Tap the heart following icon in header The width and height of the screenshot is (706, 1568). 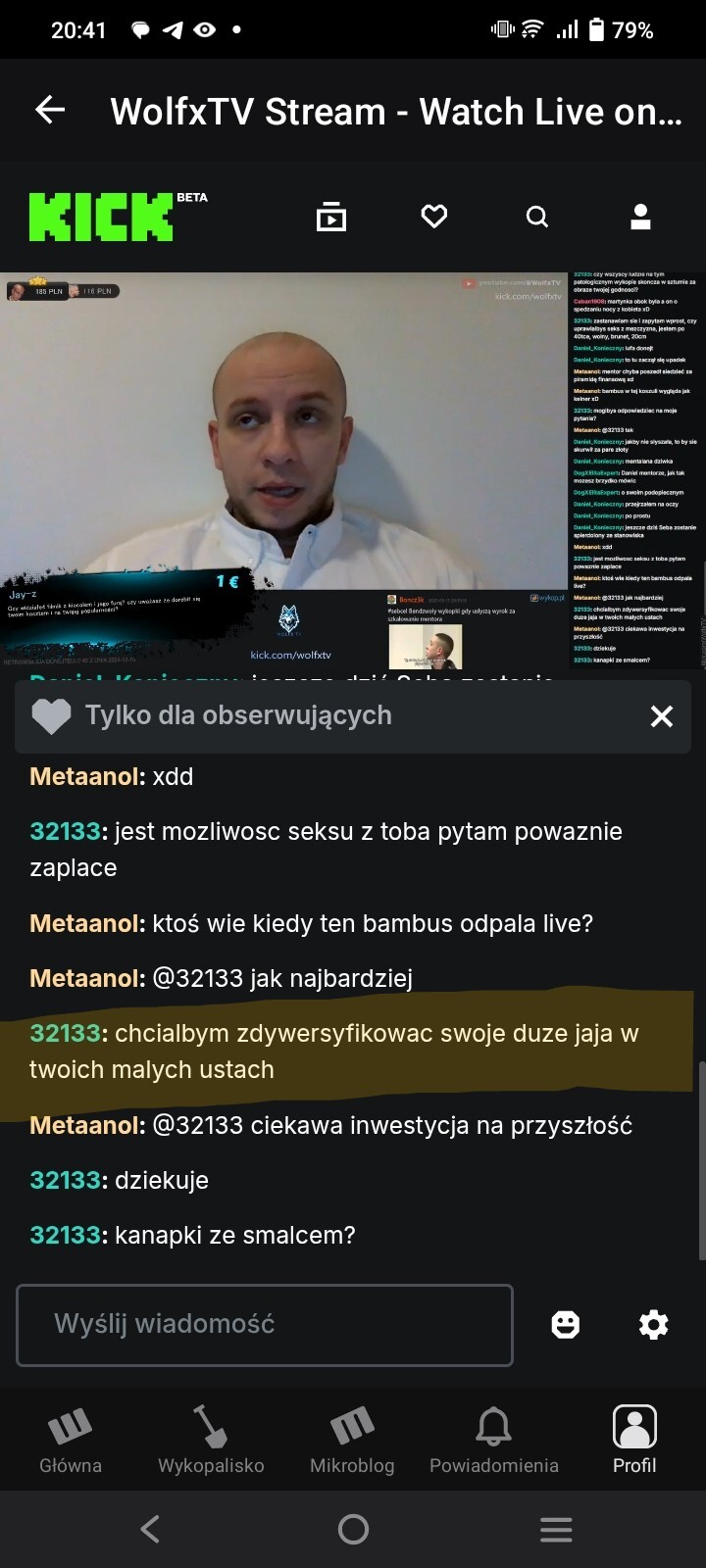434,217
